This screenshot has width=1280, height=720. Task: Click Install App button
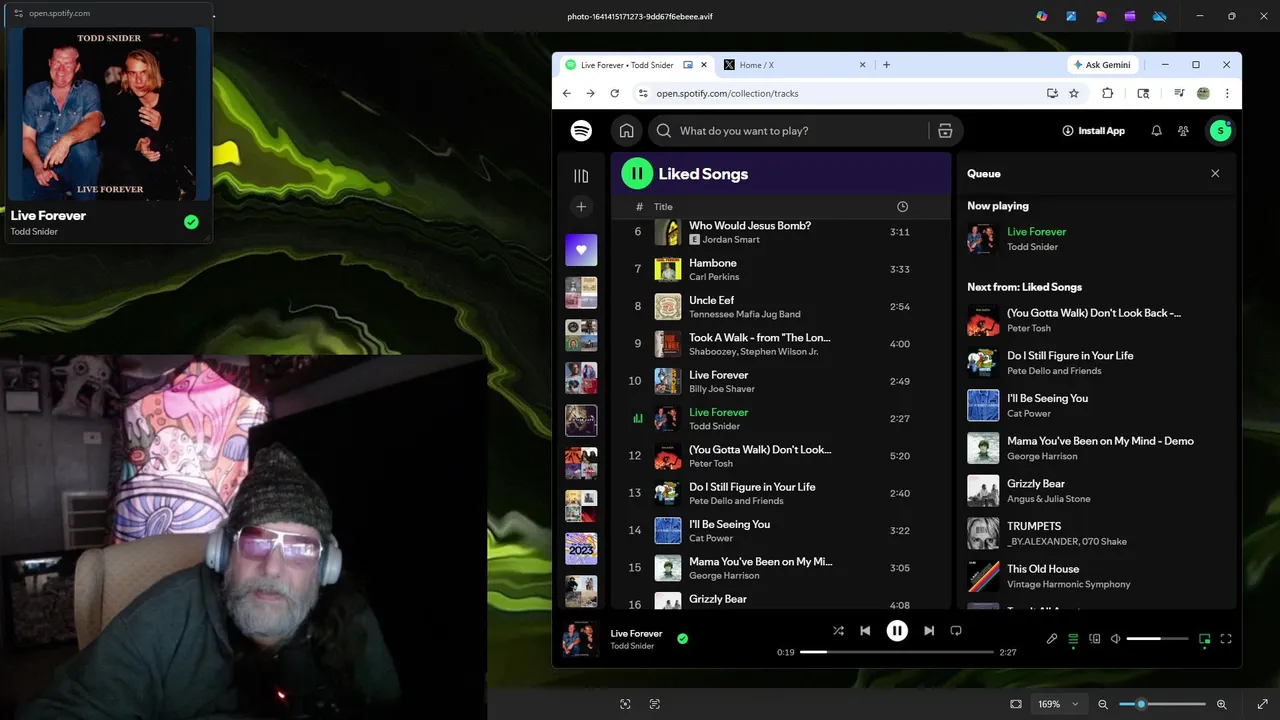click(x=1094, y=131)
